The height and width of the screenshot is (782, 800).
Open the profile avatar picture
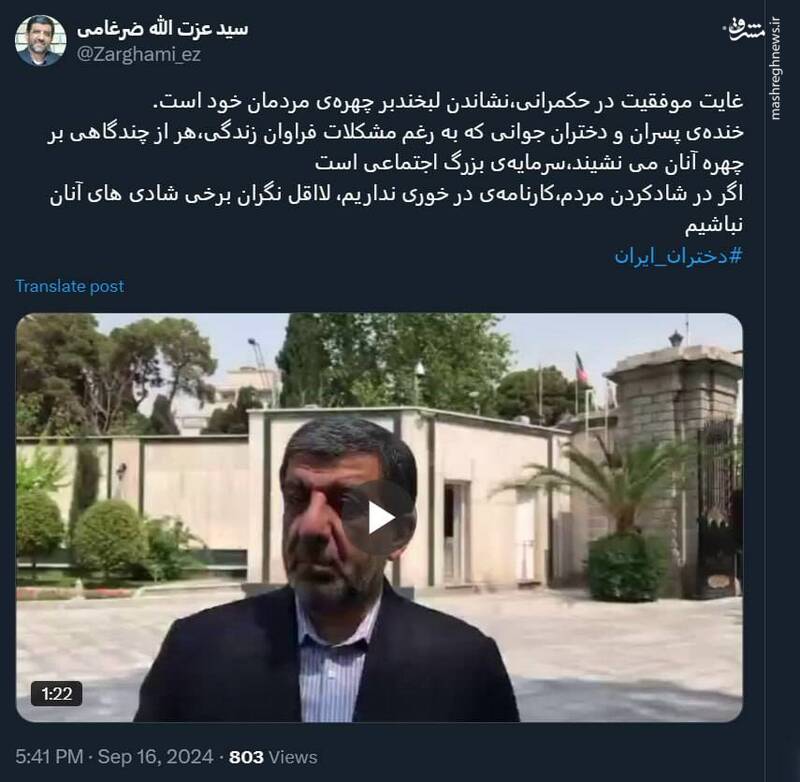click(x=40, y=41)
